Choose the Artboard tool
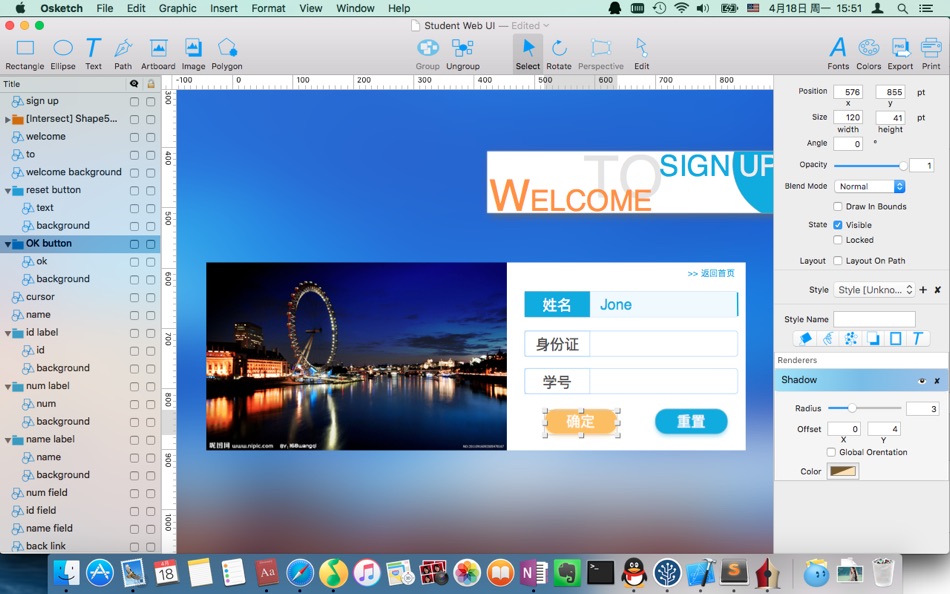The image size is (950, 594). coord(158,54)
